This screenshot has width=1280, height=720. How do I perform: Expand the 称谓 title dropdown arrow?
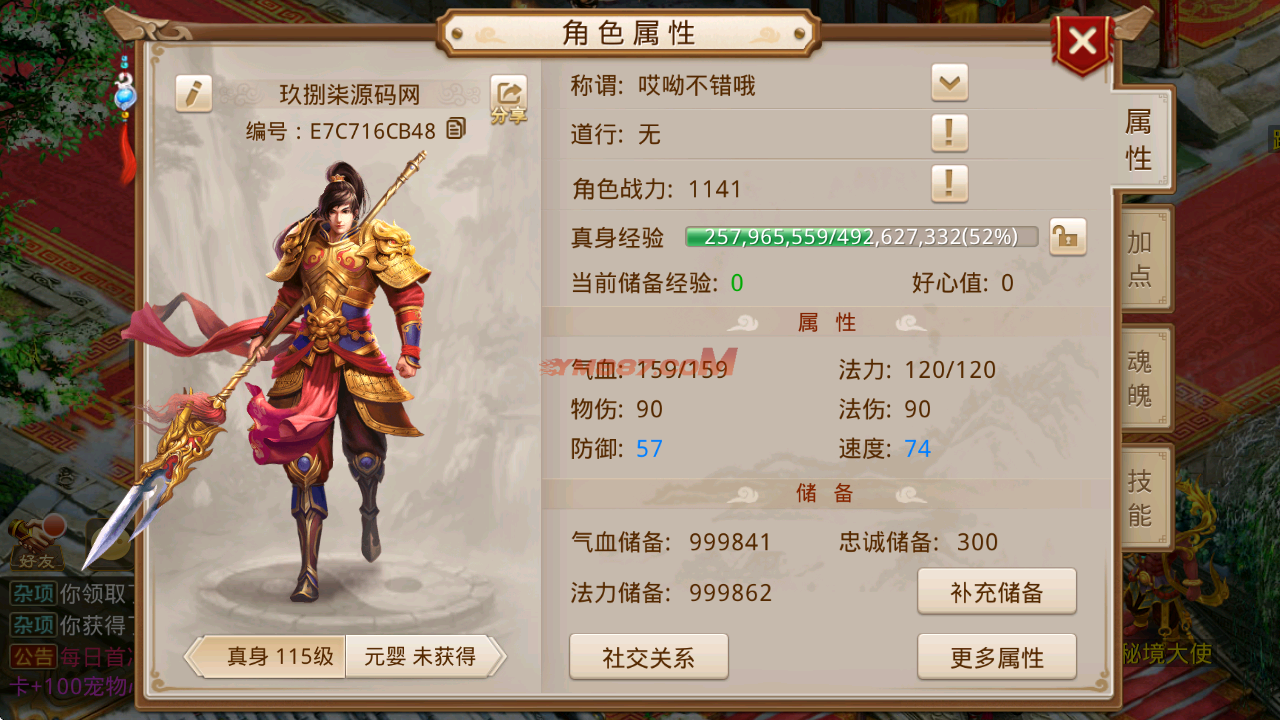[949, 82]
